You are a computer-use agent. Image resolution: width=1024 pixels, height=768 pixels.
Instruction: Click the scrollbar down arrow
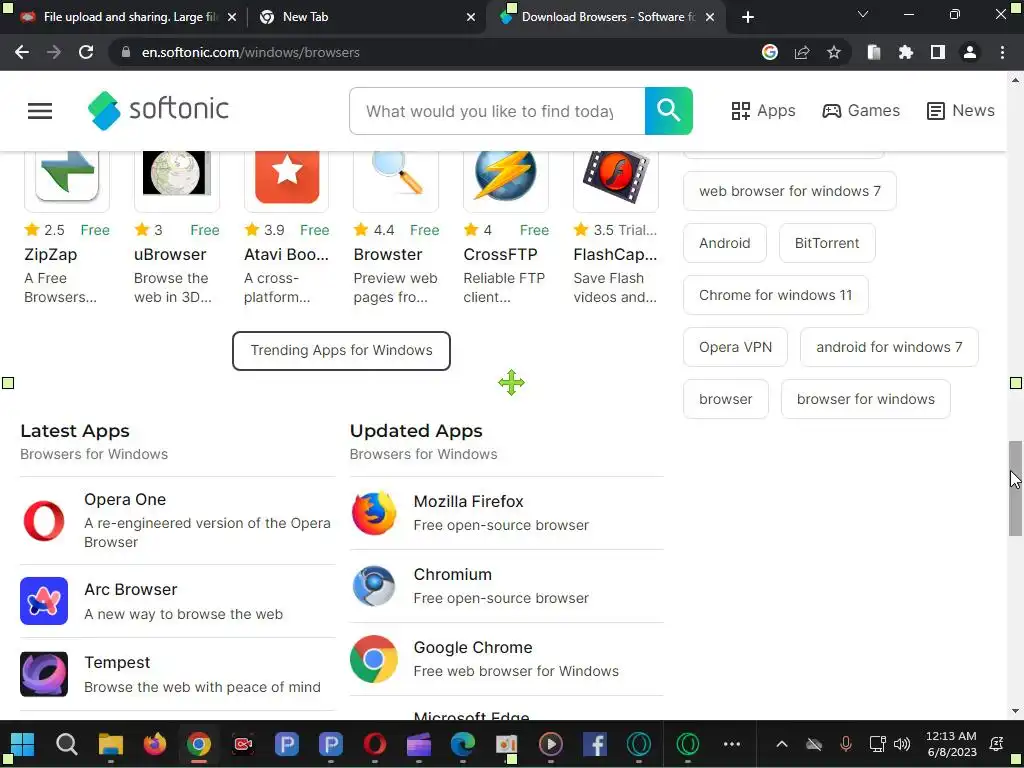(1016, 711)
